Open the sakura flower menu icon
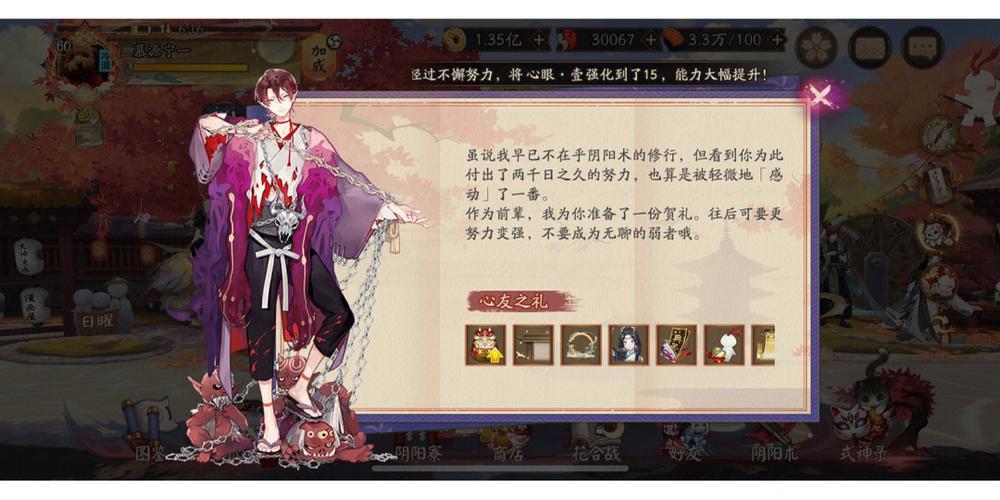This screenshot has height=500, width=1000. pos(816,47)
